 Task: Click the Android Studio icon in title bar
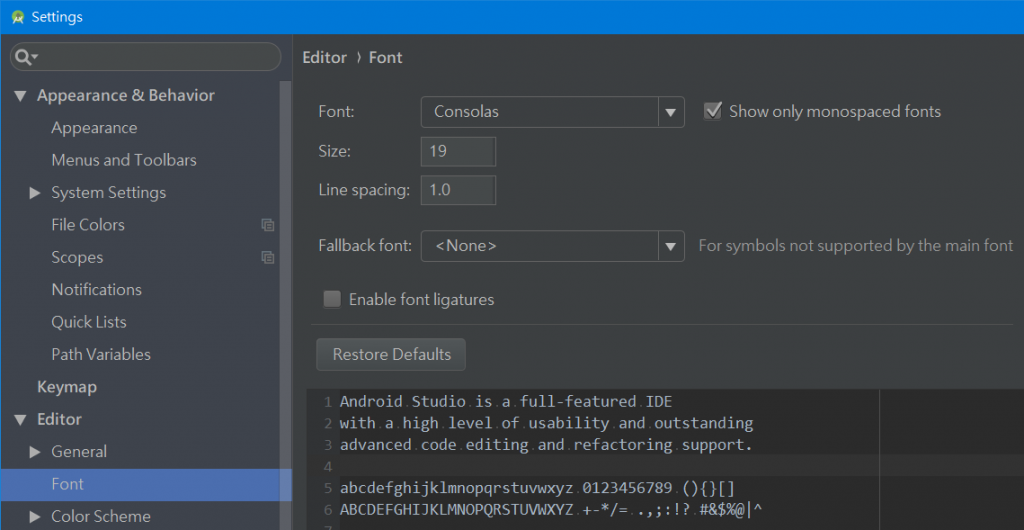click(18, 17)
